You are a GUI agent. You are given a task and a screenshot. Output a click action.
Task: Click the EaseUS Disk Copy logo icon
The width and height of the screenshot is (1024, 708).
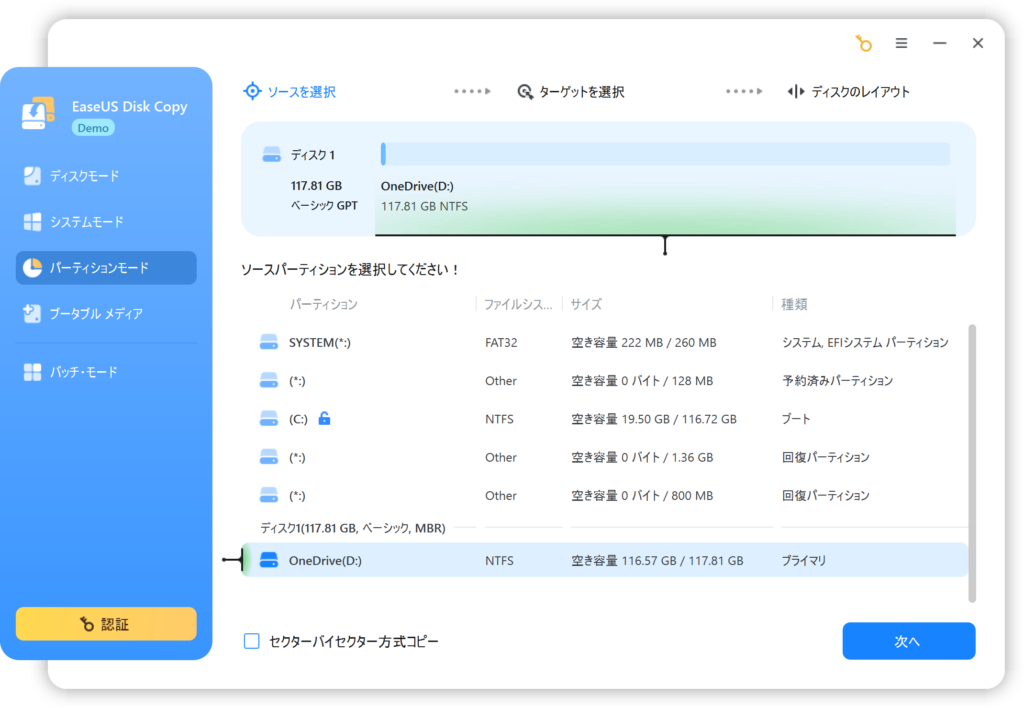tap(38, 114)
